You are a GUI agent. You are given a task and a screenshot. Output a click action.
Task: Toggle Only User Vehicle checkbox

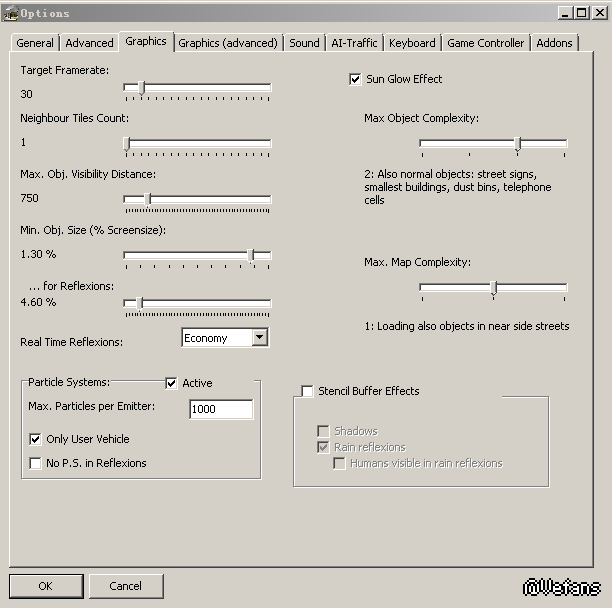click(35, 439)
